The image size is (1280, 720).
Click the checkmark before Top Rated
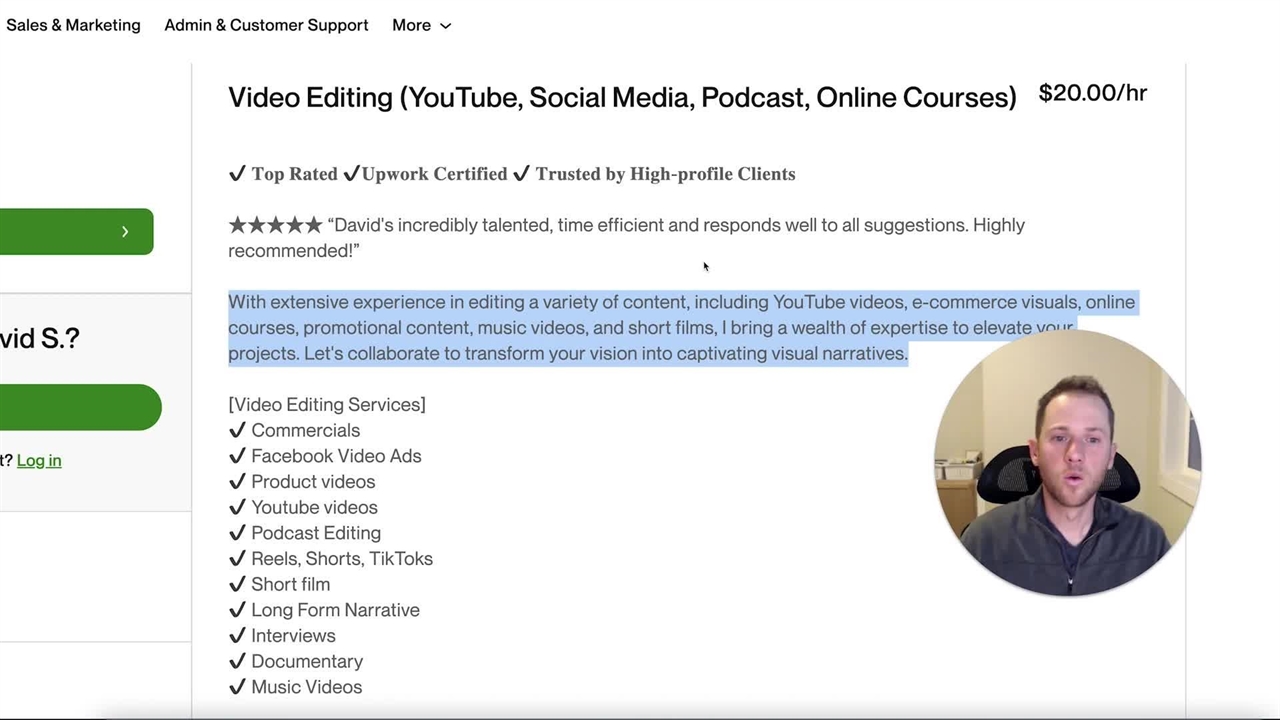point(237,174)
